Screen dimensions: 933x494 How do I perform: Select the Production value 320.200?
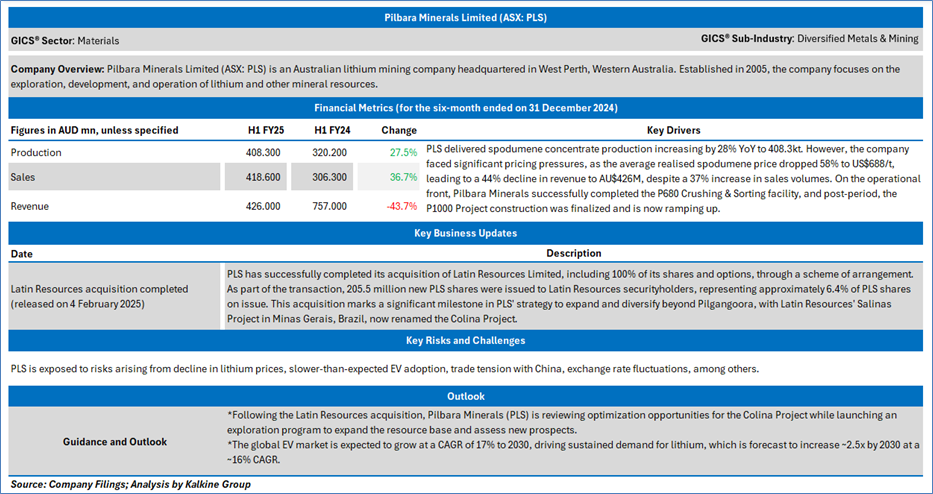tap(329, 153)
